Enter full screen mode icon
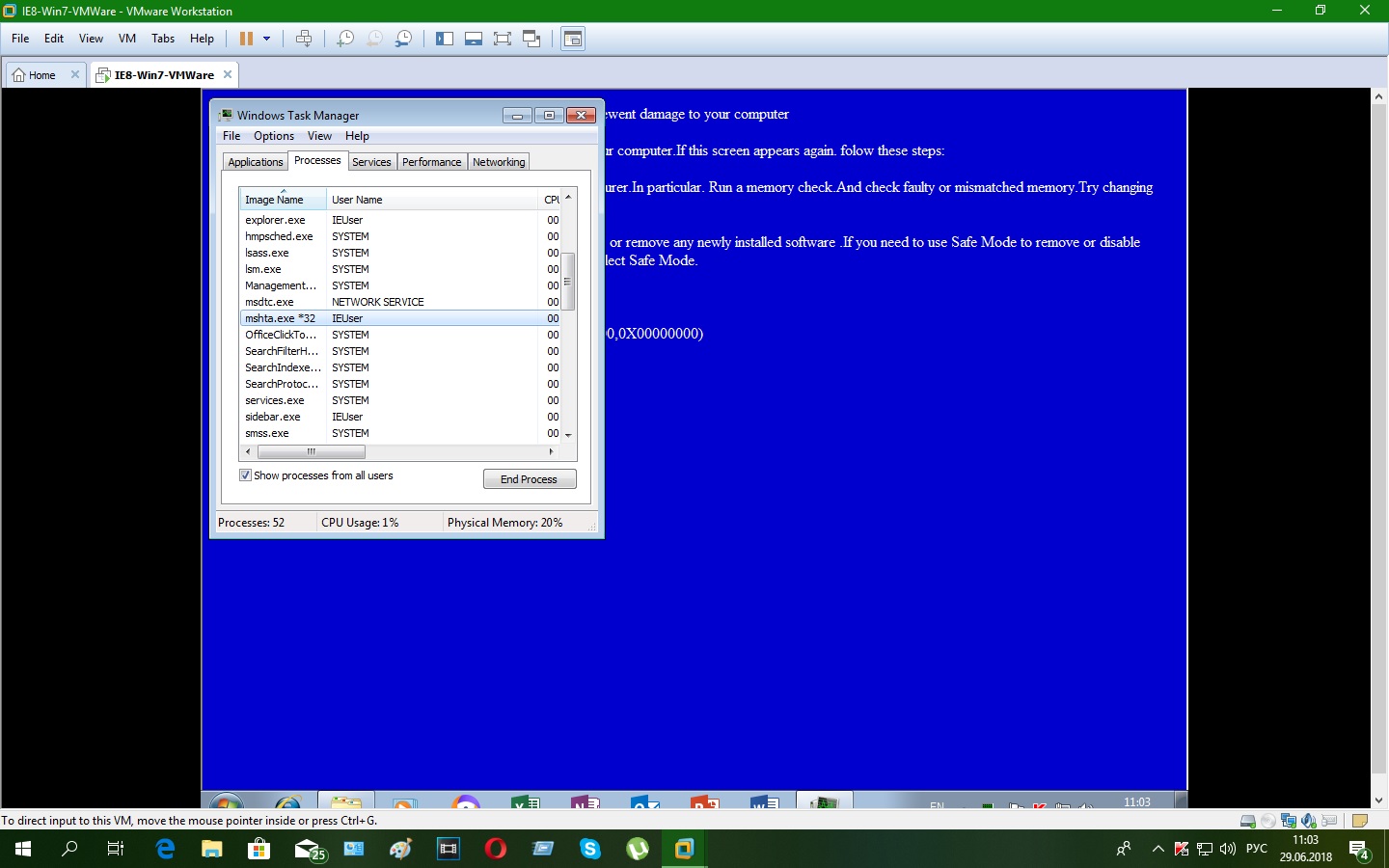The image size is (1389, 868). (503, 39)
